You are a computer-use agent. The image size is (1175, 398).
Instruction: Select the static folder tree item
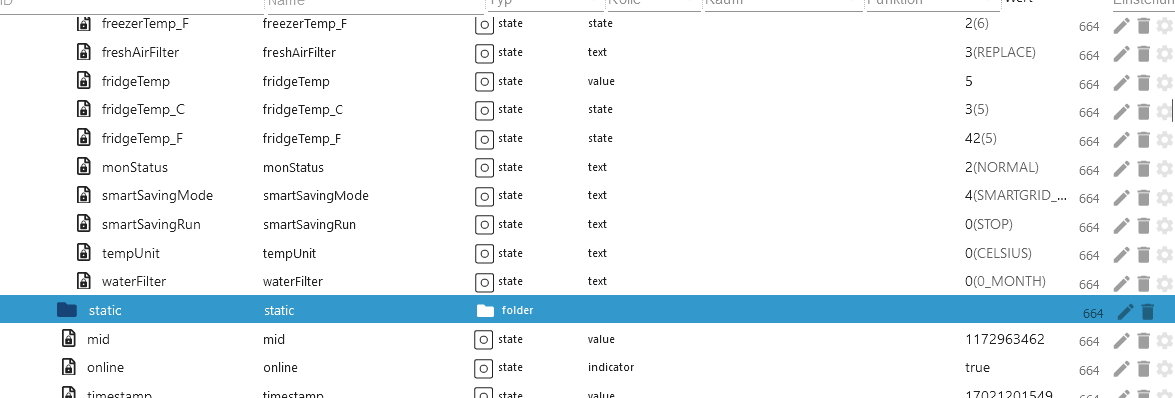coord(105,310)
